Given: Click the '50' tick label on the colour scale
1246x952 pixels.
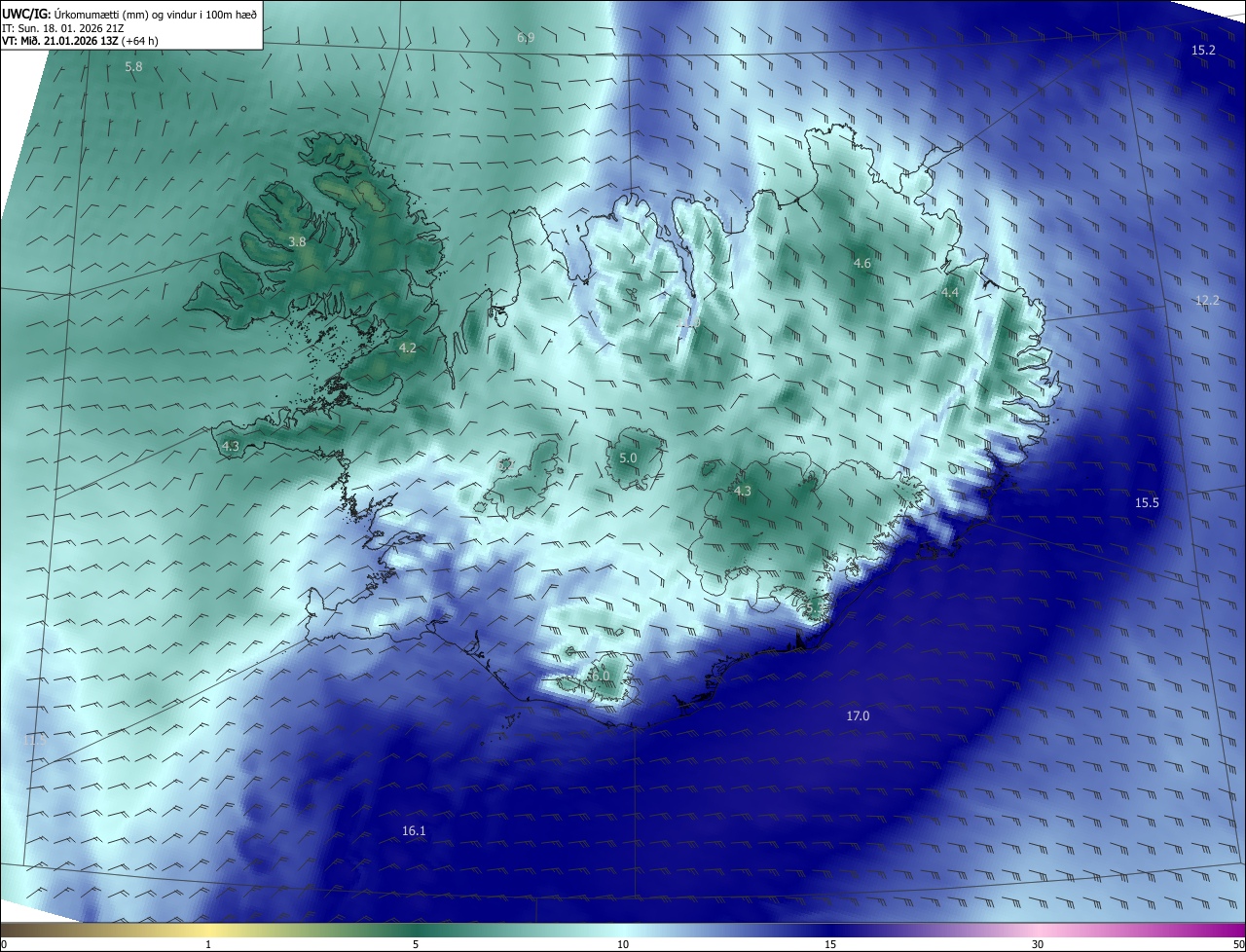Looking at the screenshot, I should 1238,944.
